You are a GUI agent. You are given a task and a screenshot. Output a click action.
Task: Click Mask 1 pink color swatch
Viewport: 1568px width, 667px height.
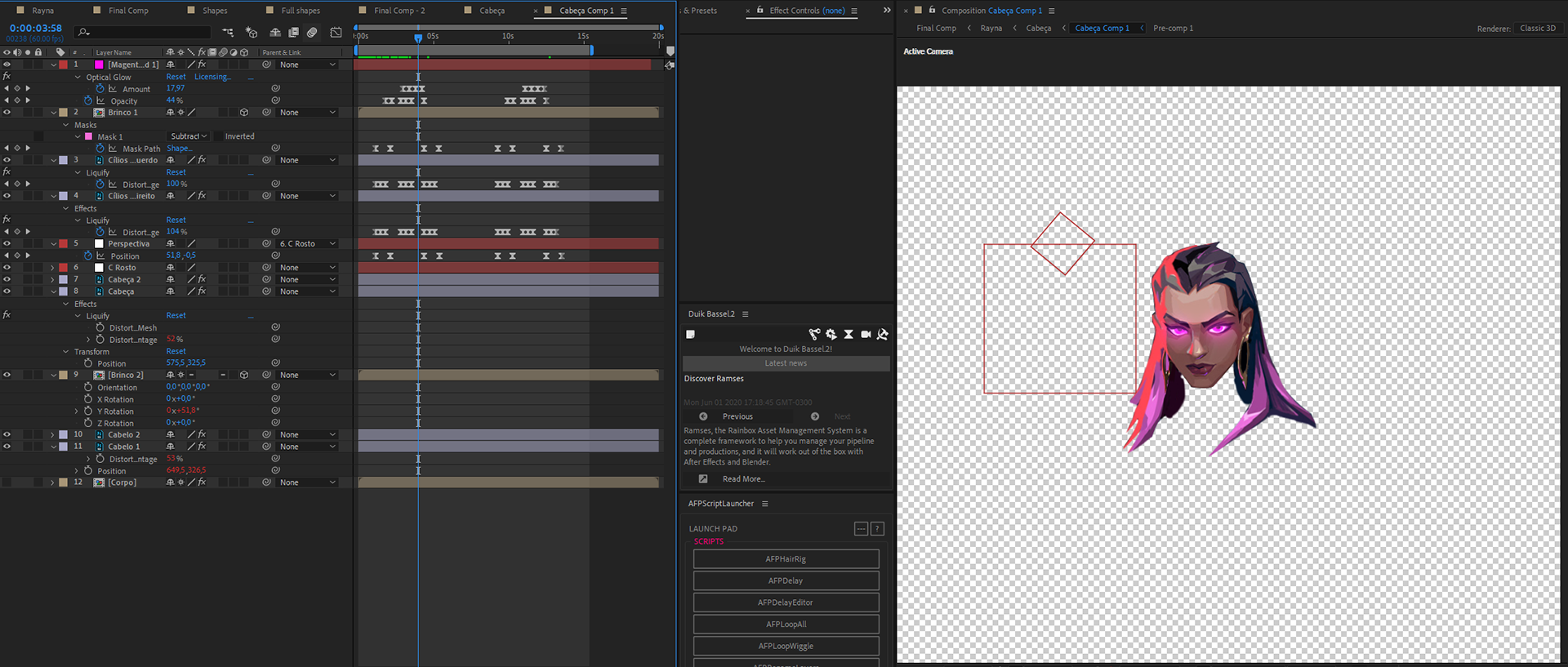(88, 136)
